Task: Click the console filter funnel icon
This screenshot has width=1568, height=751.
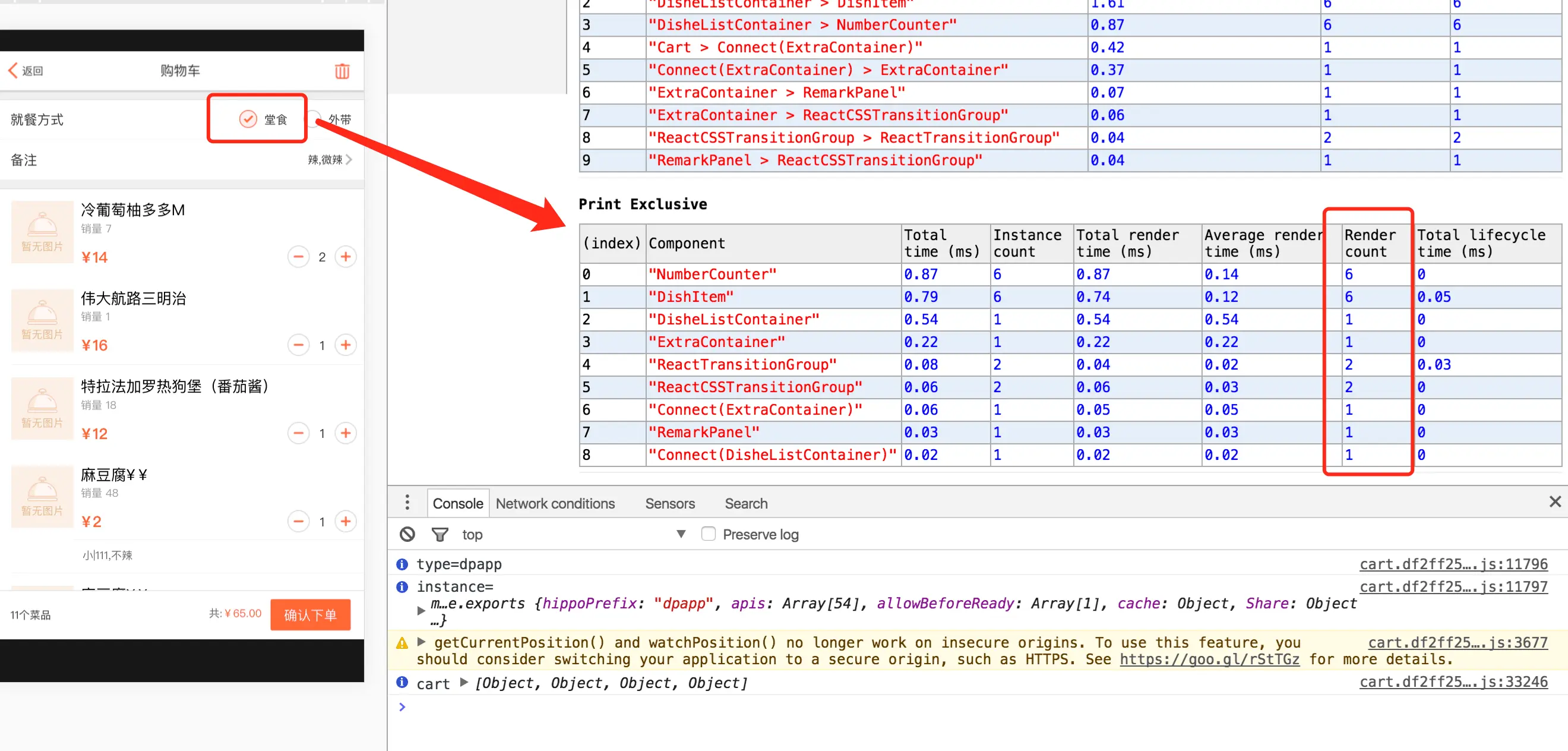Action: pyautogui.click(x=440, y=534)
